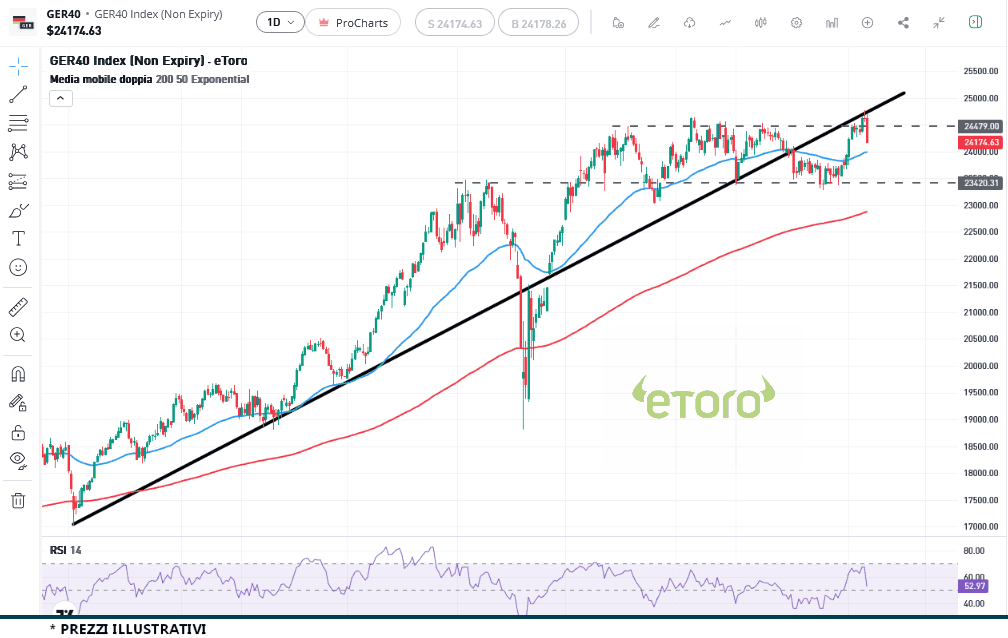
Task: Open chart settings gear icon
Action: point(796,22)
